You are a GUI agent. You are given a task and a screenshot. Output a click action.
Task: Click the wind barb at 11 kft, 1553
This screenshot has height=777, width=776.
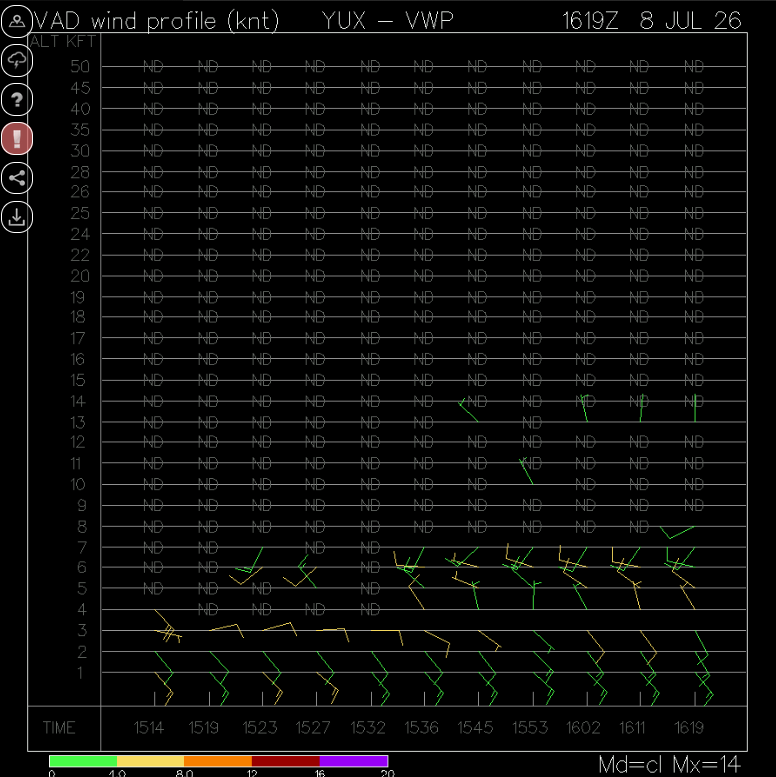[x=526, y=471]
